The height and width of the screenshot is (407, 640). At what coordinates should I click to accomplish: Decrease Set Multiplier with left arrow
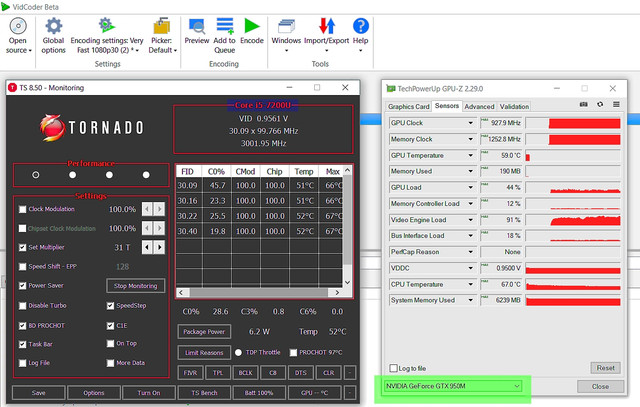147,247
